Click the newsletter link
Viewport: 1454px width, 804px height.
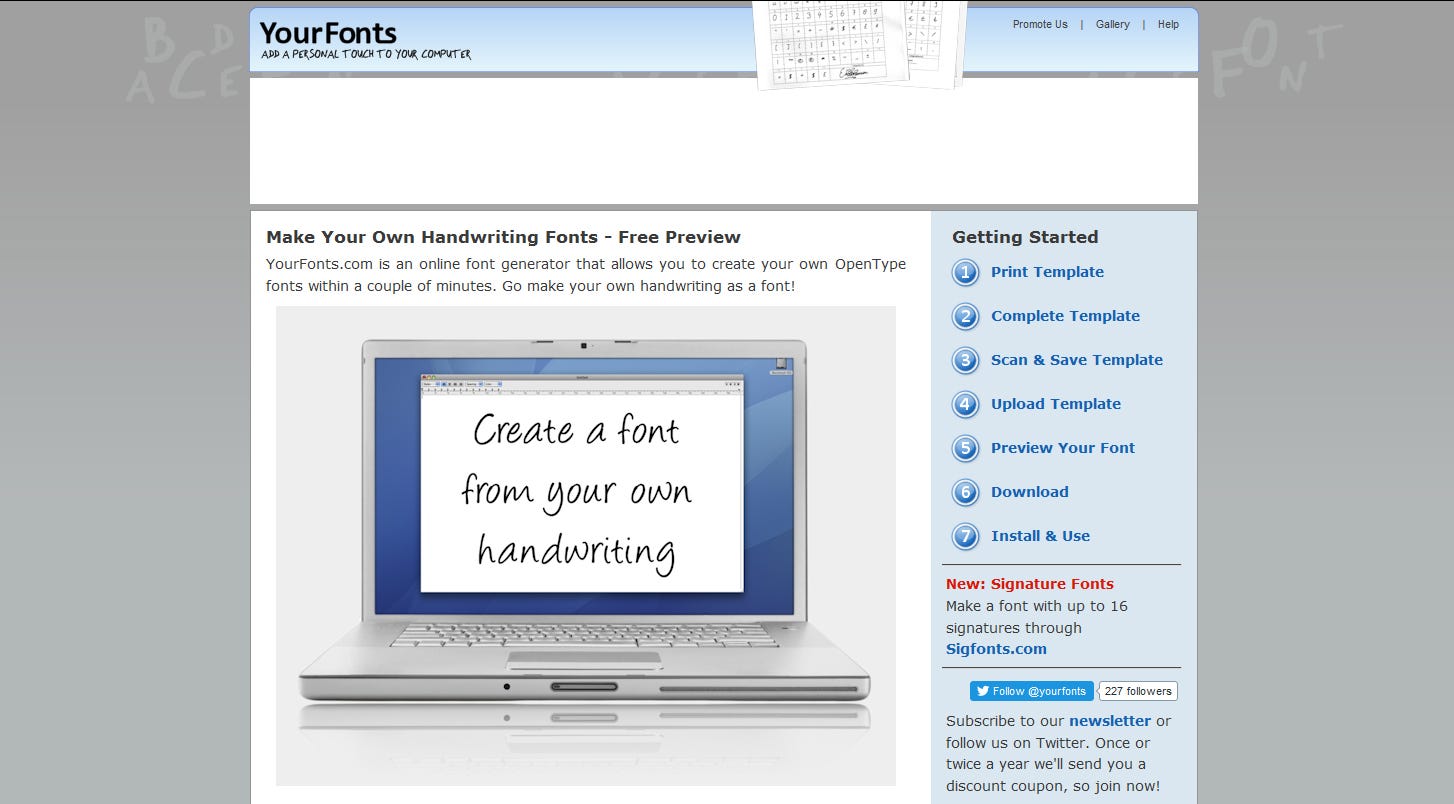click(1110, 721)
